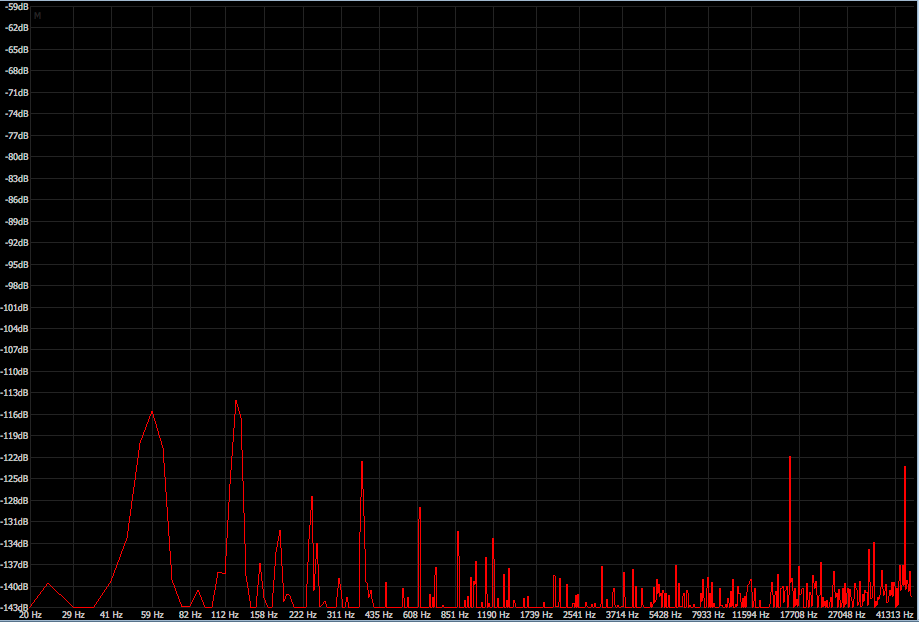This screenshot has width=919, height=622.
Task: Select the 29 Hz frequency label
Action: 73,615
